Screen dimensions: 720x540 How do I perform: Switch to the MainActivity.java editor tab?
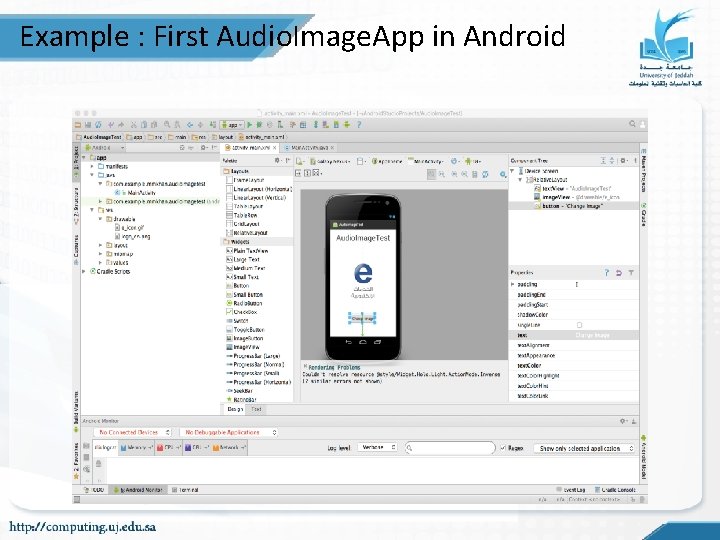tap(309, 148)
